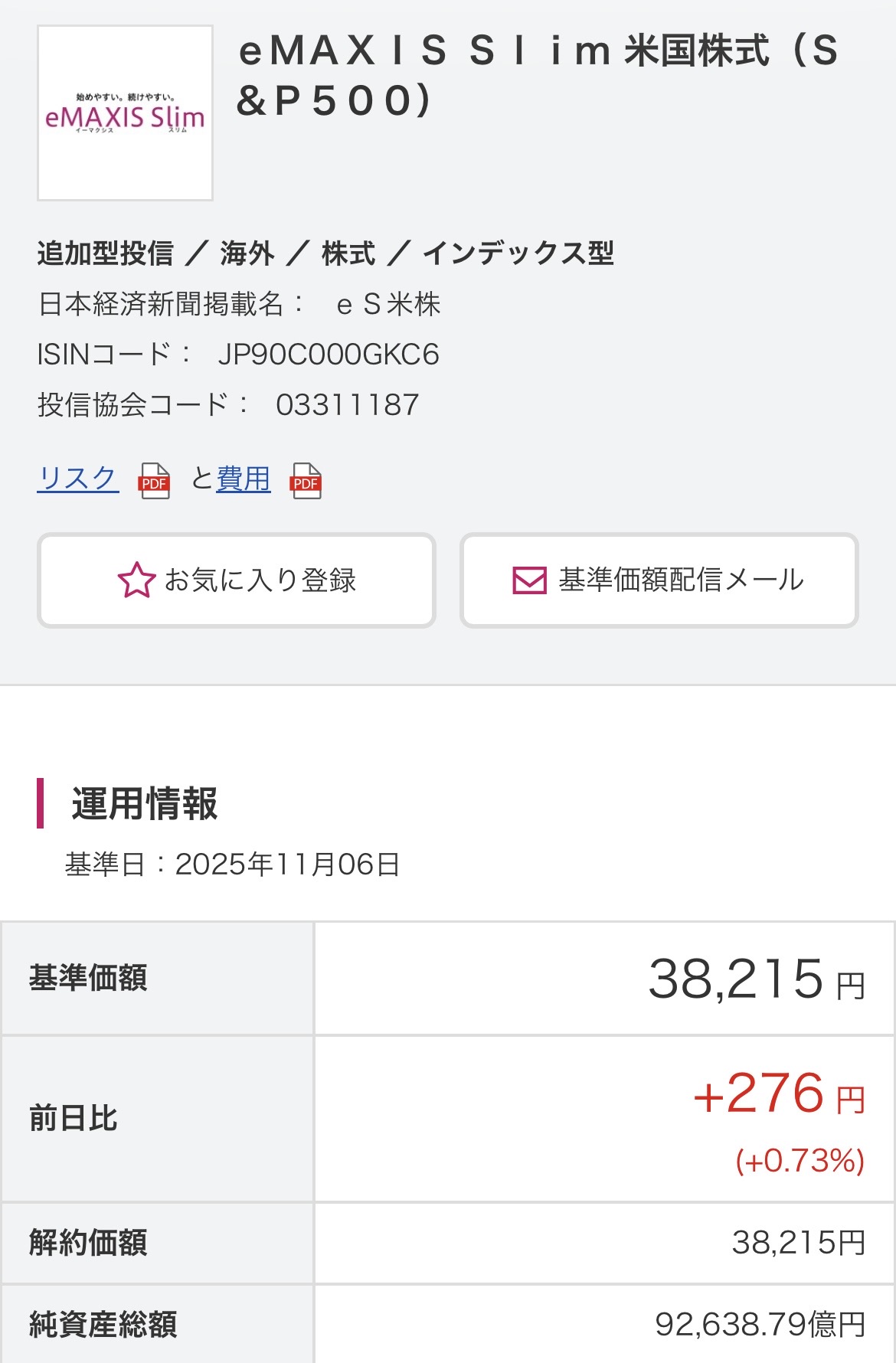896x1363 pixels.
Task: Click the 運用情報 section heading
Action: (x=145, y=803)
